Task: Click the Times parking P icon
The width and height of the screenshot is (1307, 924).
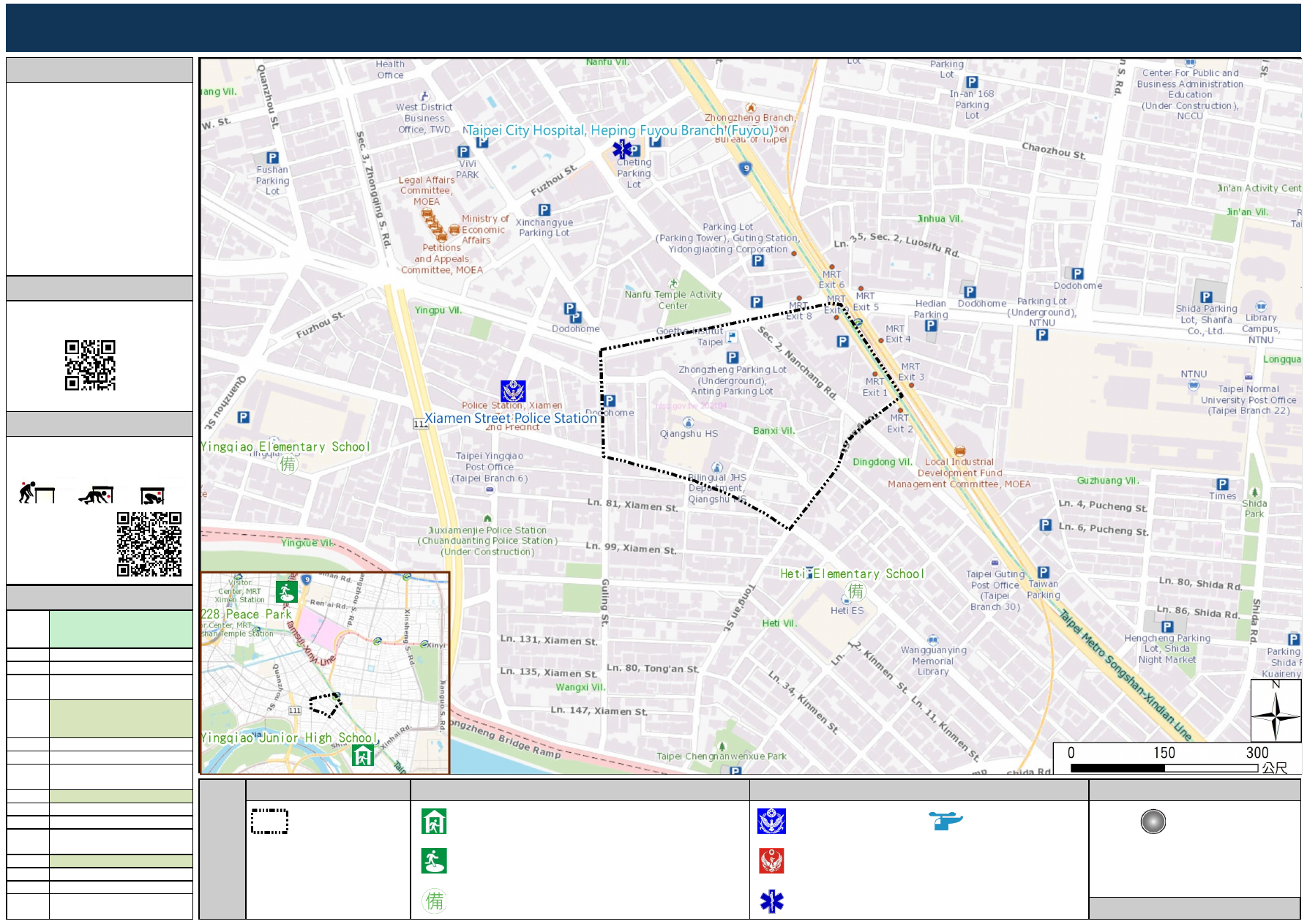Action: (1222, 484)
